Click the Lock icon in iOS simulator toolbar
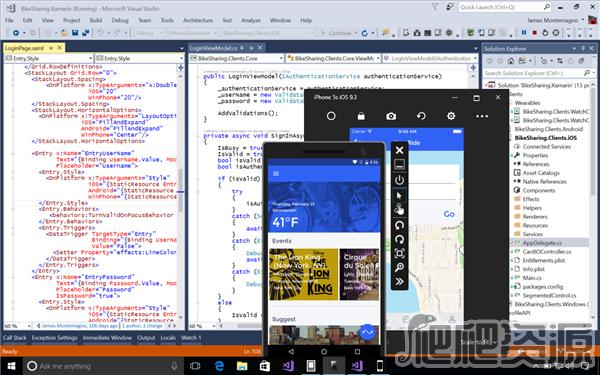The image size is (600, 375). point(361,116)
